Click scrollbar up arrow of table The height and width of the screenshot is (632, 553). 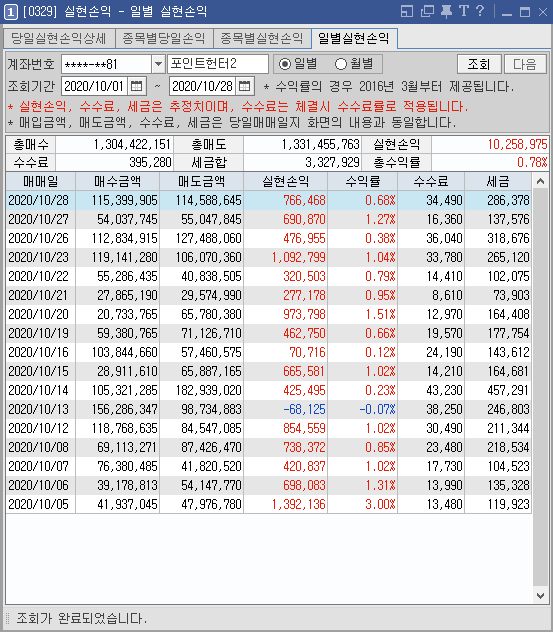pos(540,182)
